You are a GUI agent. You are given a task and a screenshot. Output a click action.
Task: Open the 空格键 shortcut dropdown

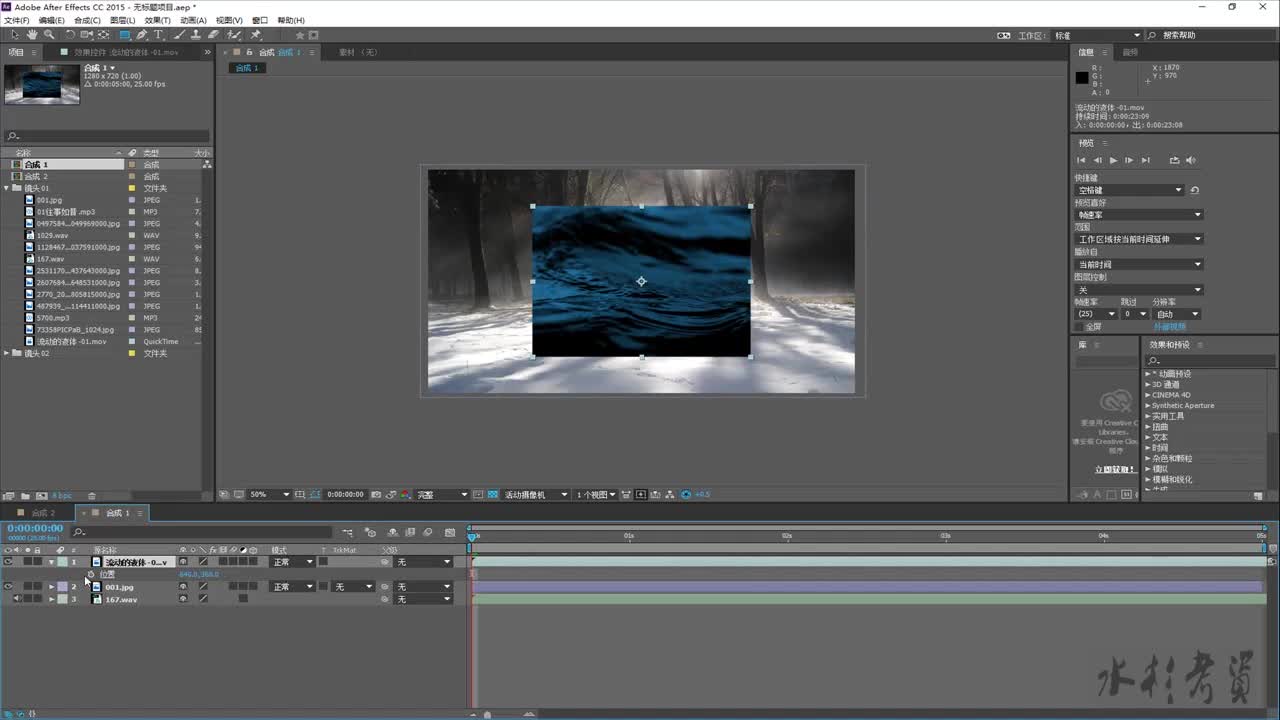point(1130,190)
